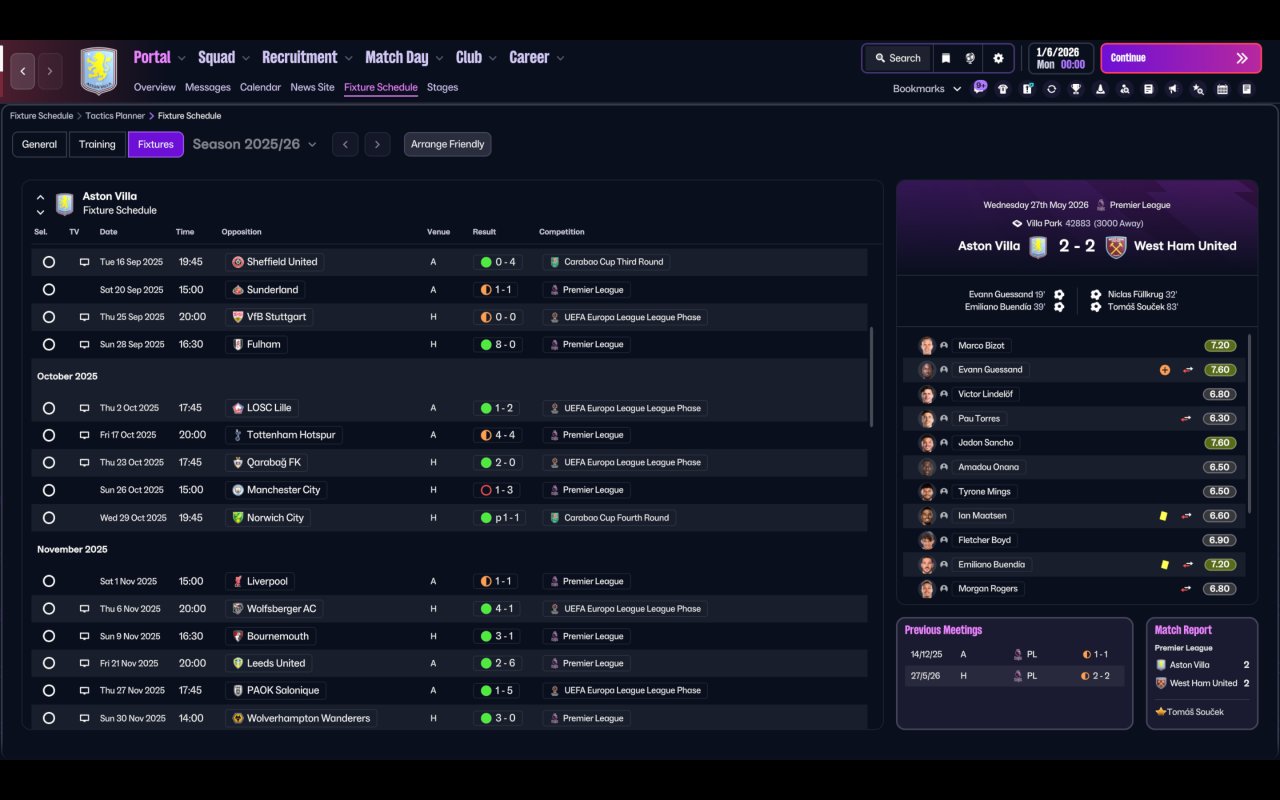Viewport: 1280px width, 800px height.
Task: Expand the Bookmarks chevron
Action: coord(957,89)
